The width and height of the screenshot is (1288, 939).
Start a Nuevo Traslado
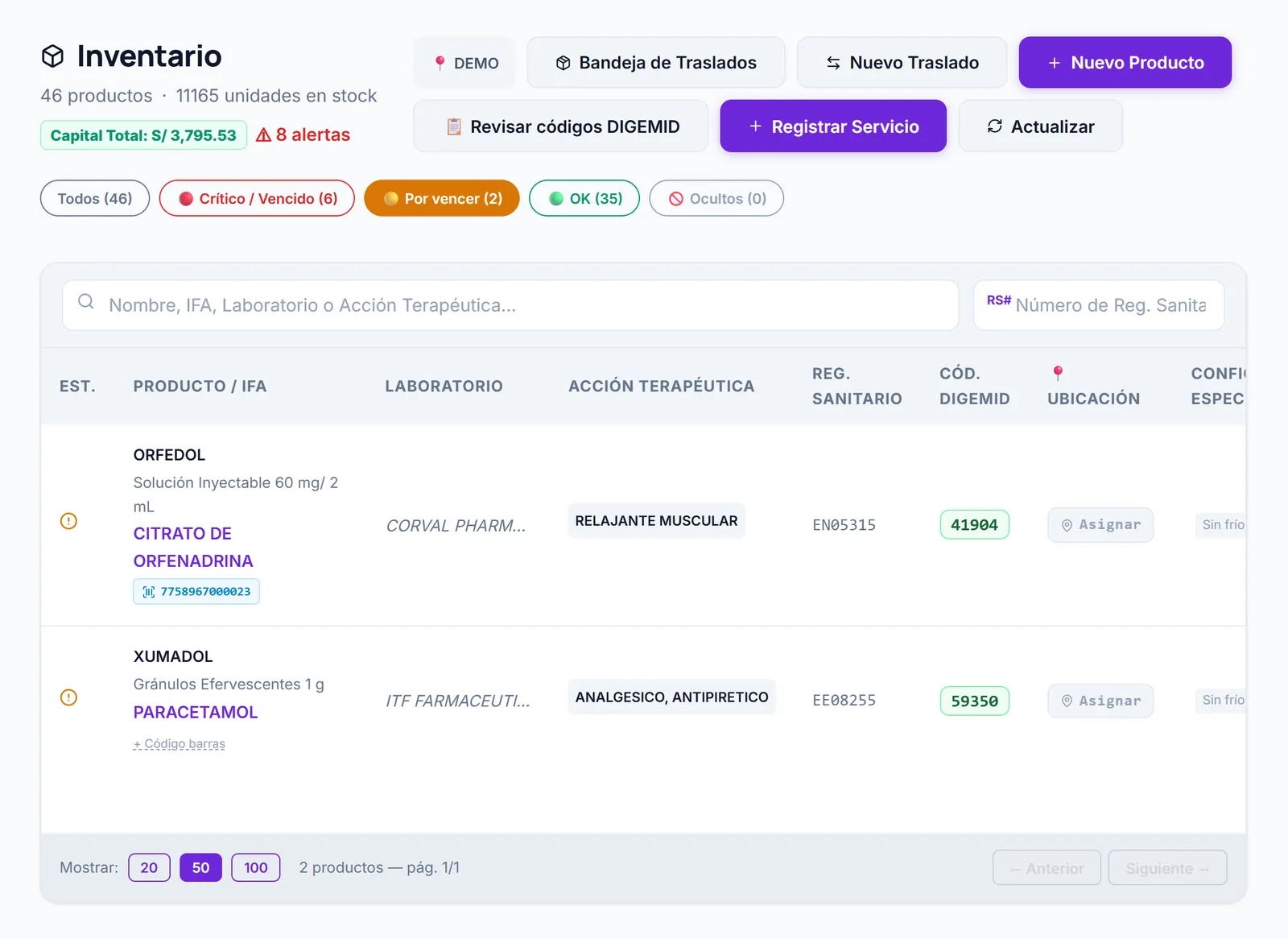902,63
